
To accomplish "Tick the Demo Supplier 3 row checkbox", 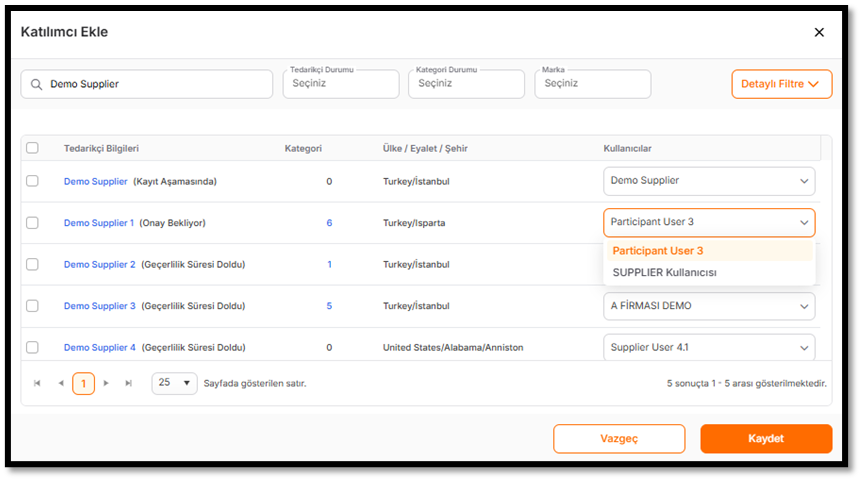I will (x=32, y=306).
